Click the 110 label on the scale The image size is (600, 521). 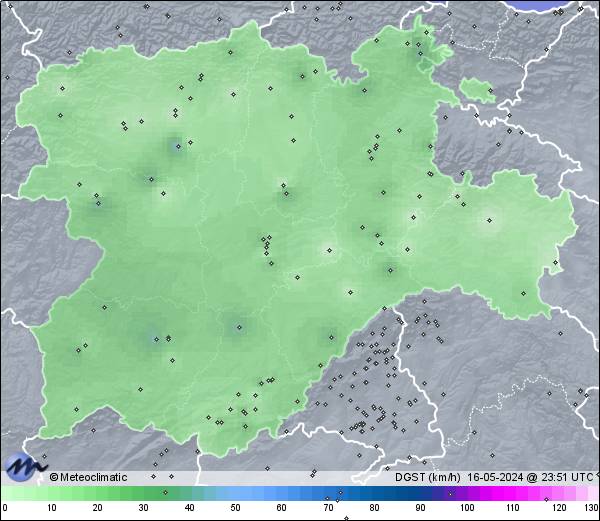pos(513,508)
